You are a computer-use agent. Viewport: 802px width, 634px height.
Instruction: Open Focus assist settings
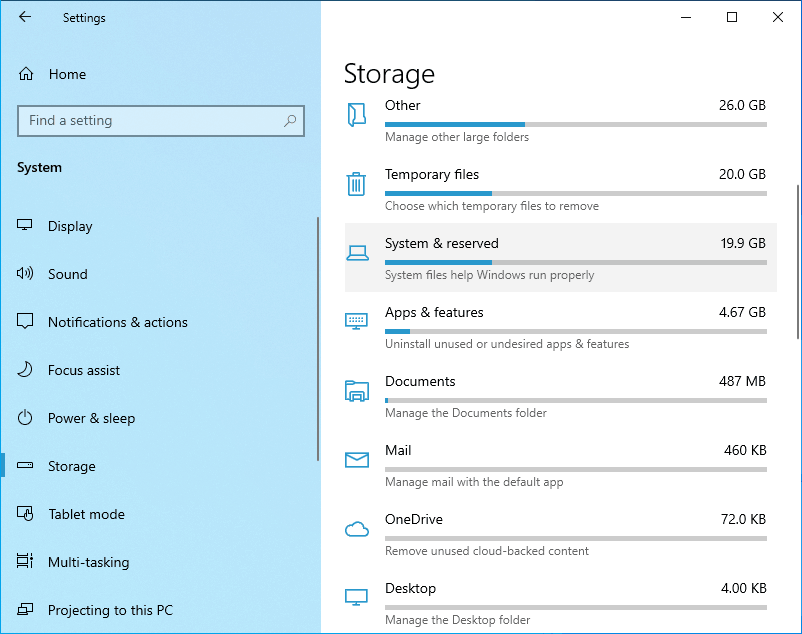pyautogui.click(x=159, y=370)
